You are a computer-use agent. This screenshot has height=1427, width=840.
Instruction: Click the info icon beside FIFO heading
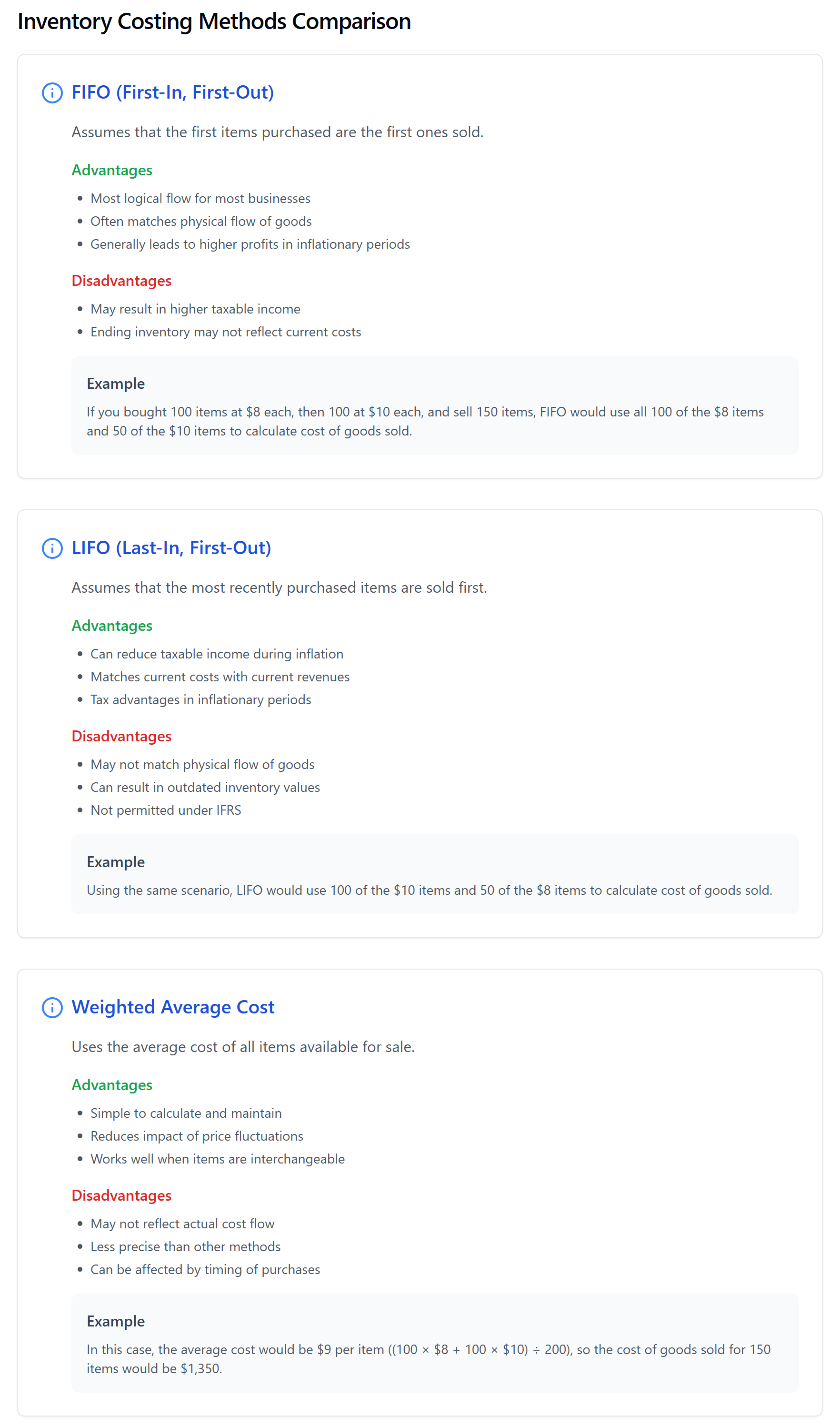52,93
